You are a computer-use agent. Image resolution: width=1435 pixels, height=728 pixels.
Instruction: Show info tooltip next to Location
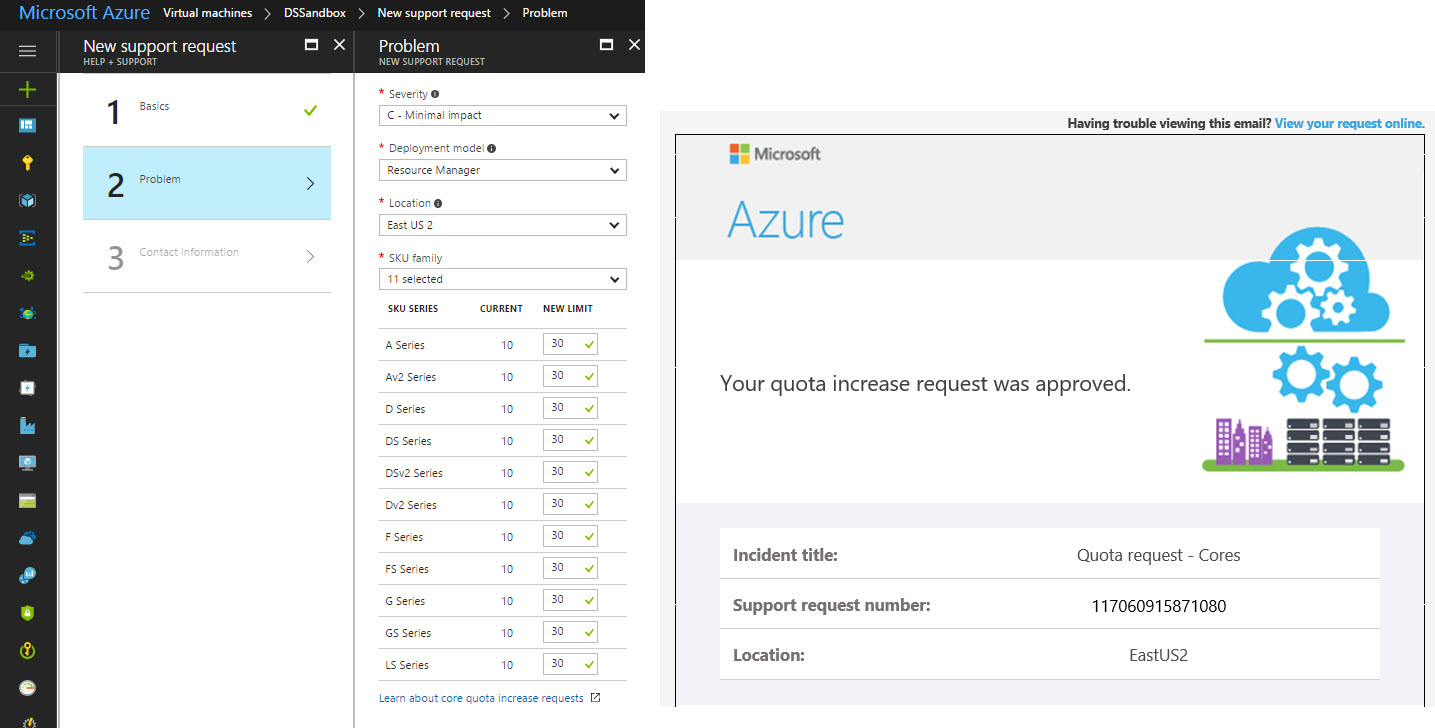tap(439, 203)
